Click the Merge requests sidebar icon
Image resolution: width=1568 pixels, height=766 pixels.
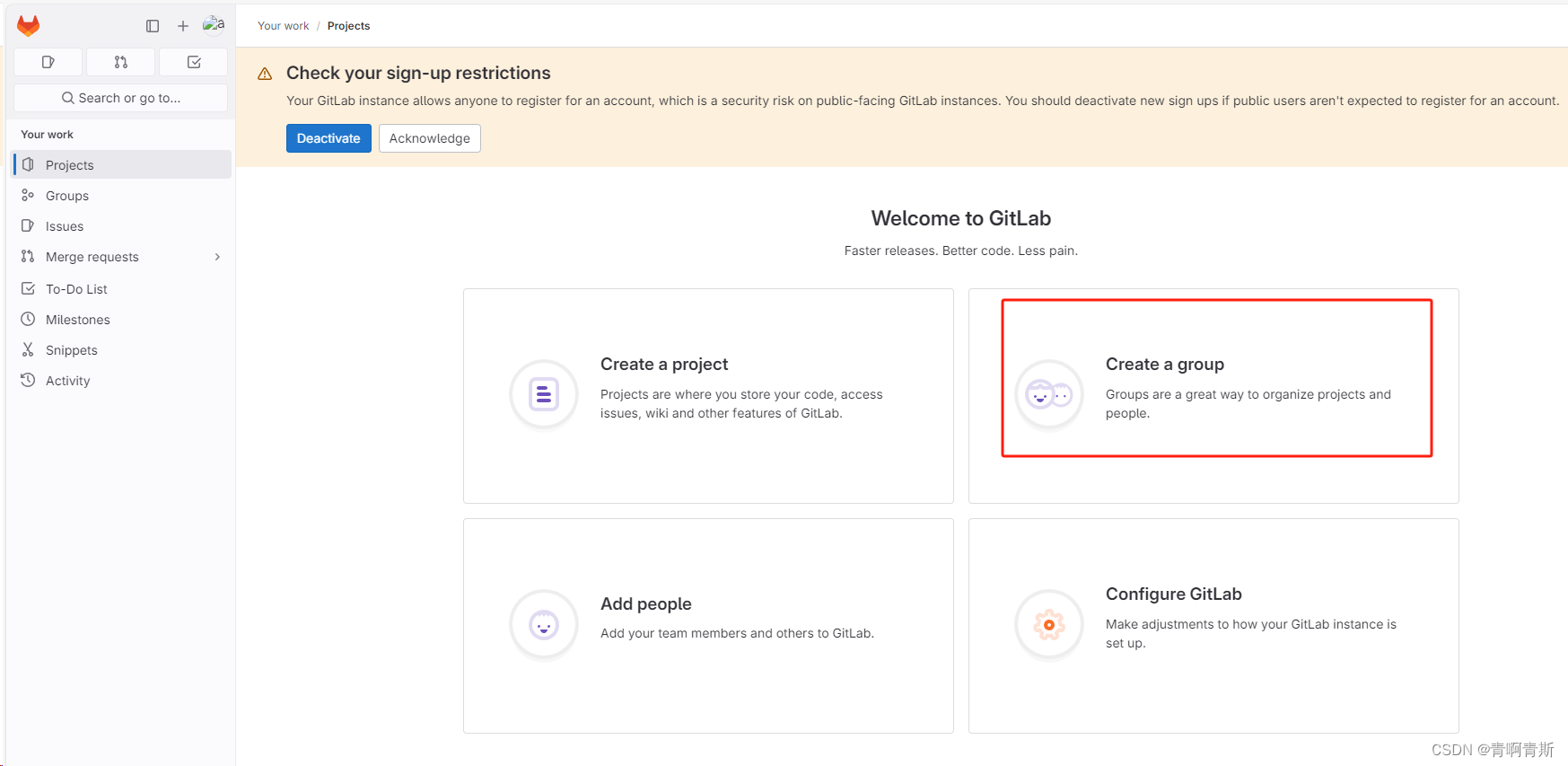(x=28, y=256)
